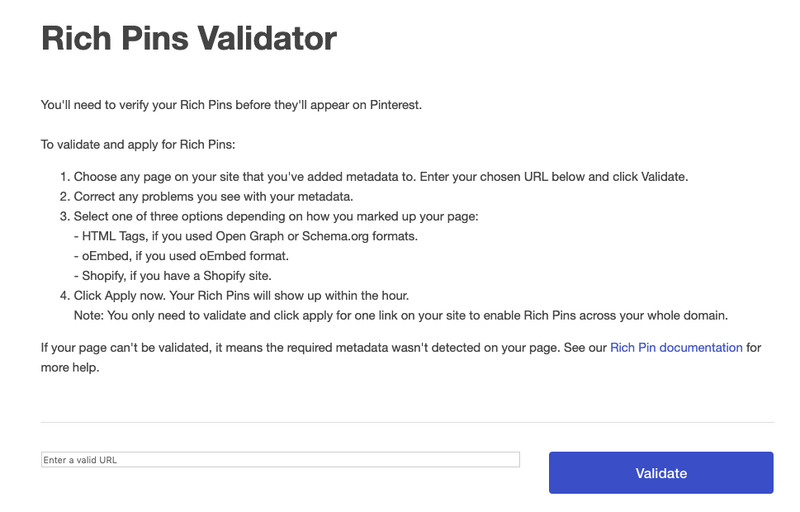Click the 'Shopify' site option line

click(172, 276)
